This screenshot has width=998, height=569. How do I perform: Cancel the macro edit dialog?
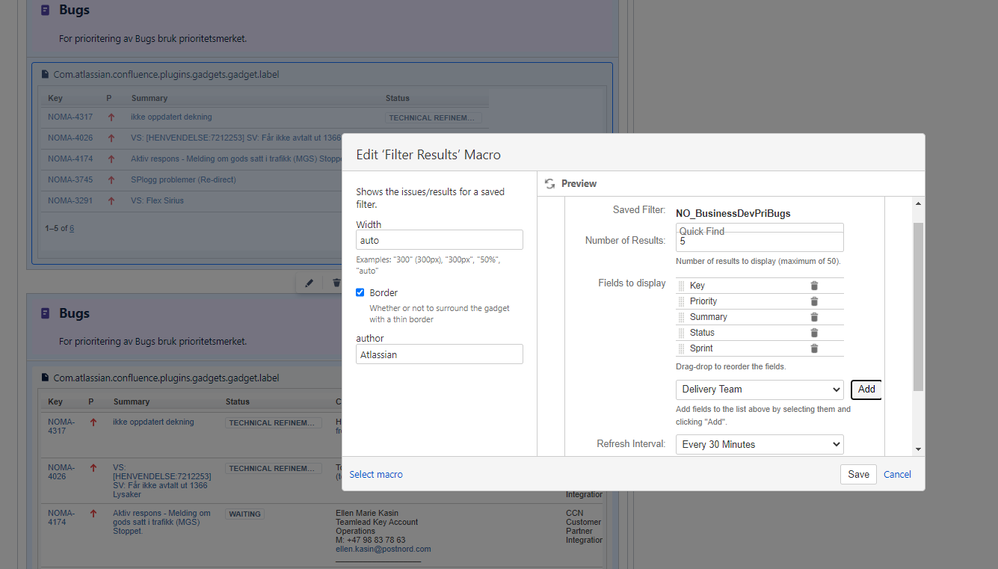tap(897, 474)
